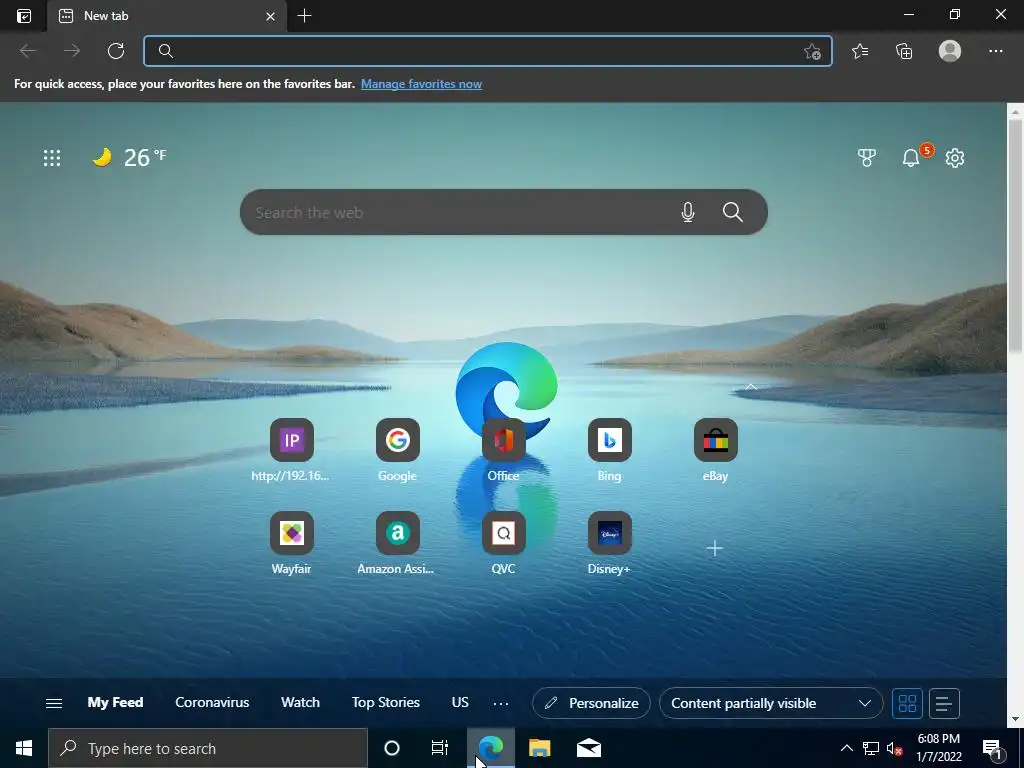The image size is (1024, 768).
Task: Select the Watch feed tab
Action: 300,702
